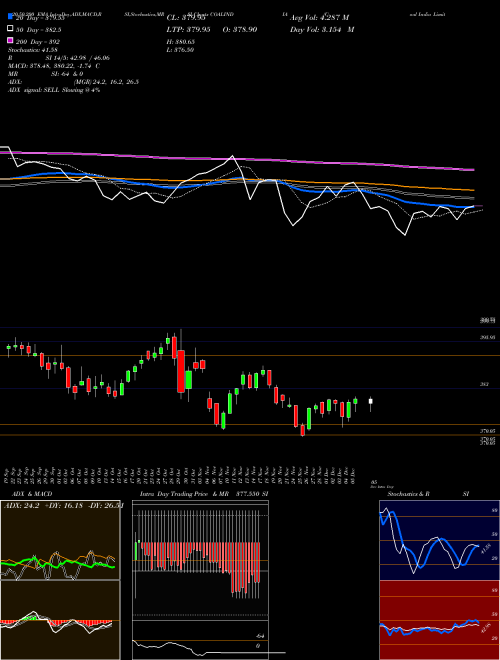Click the MACD histogram panel

[60, 620]
